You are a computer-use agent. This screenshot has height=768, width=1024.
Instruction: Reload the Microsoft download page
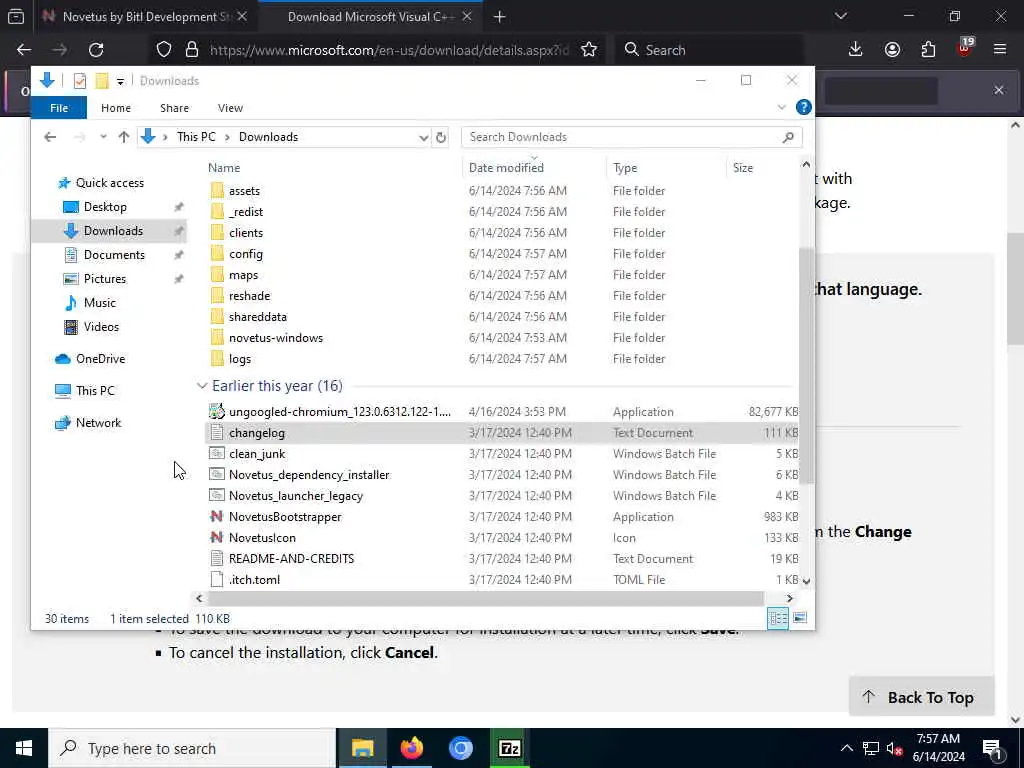[96, 50]
